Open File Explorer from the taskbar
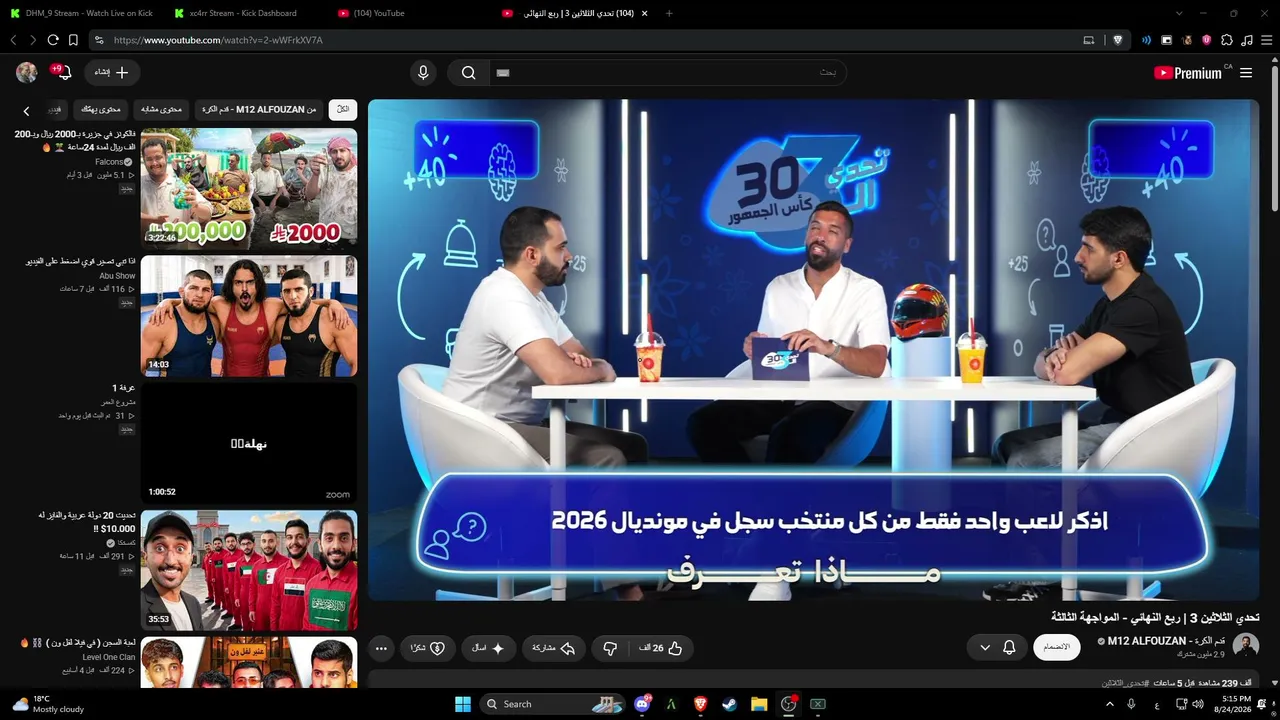Viewport: 1280px width, 720px height. pyautogui.click(x=759, y=704)
